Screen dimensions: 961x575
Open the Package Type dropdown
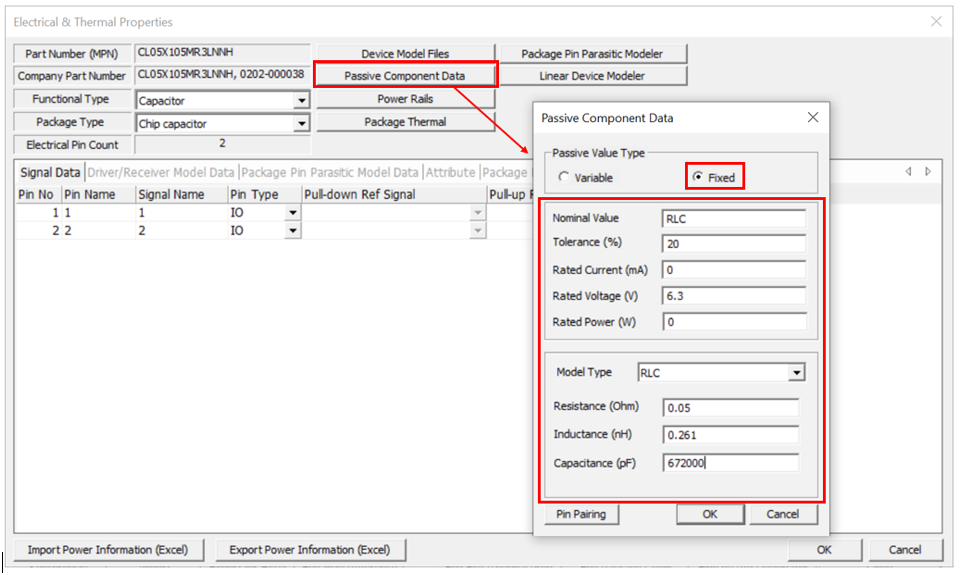(x=301, y=124)
